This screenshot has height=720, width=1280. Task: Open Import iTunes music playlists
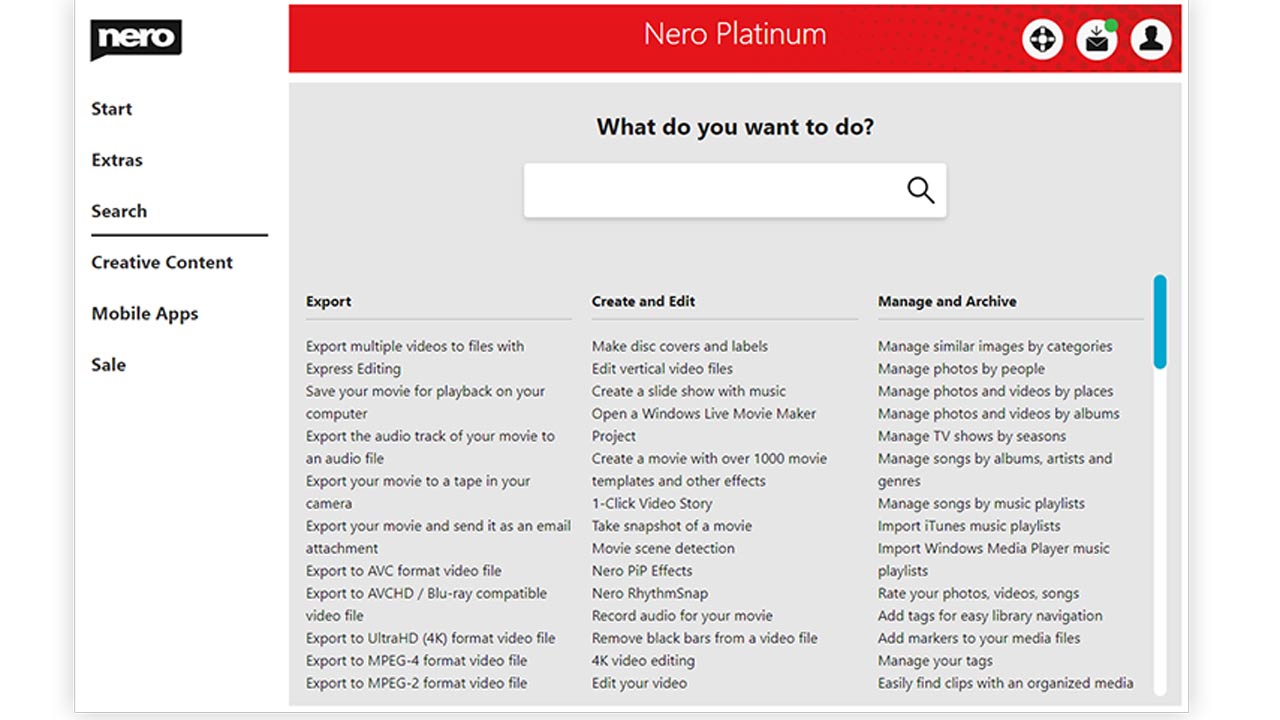[969, 526]
